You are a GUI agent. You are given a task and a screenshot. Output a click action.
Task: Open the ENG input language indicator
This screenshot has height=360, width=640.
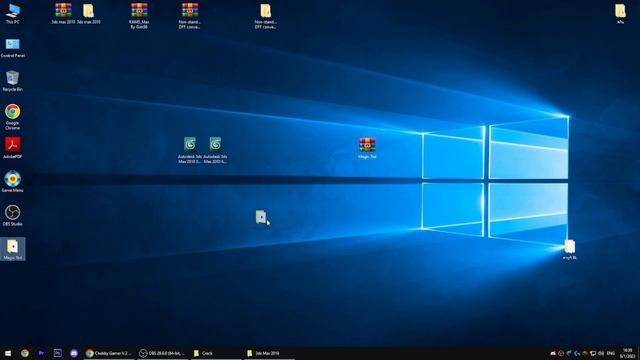[x=611, y=353]
